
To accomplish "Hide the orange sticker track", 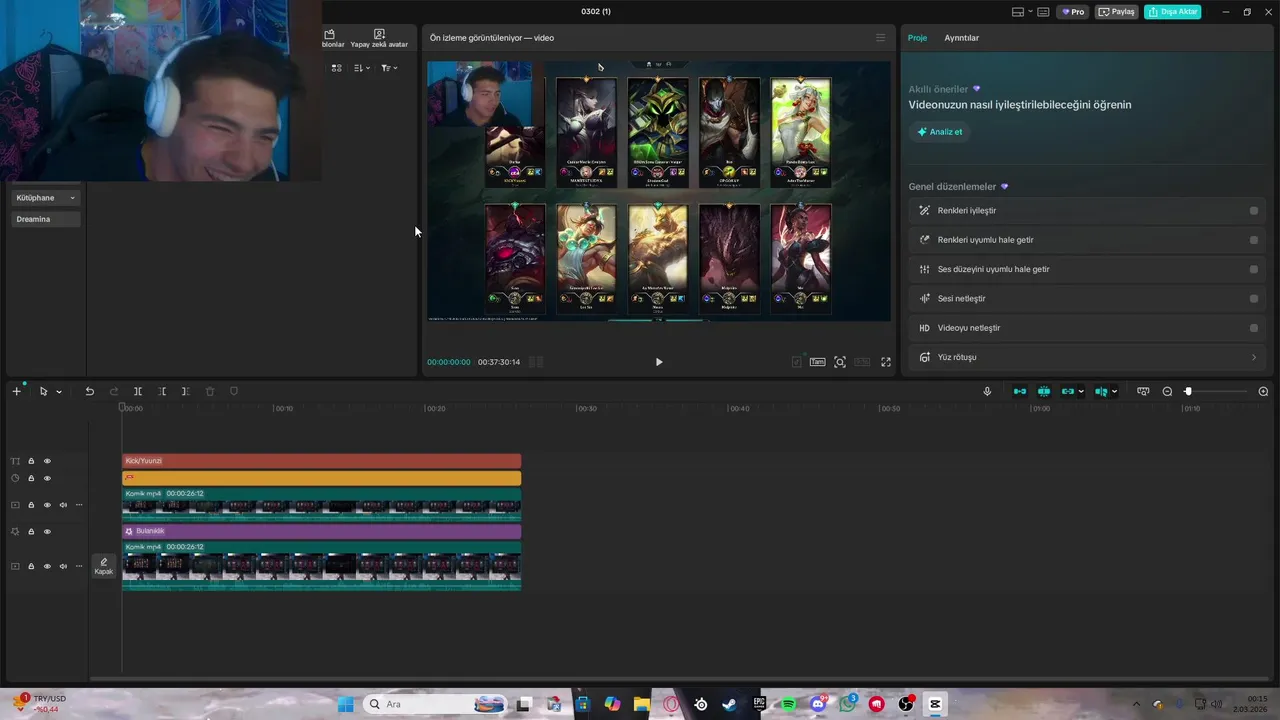I will 47,478.
